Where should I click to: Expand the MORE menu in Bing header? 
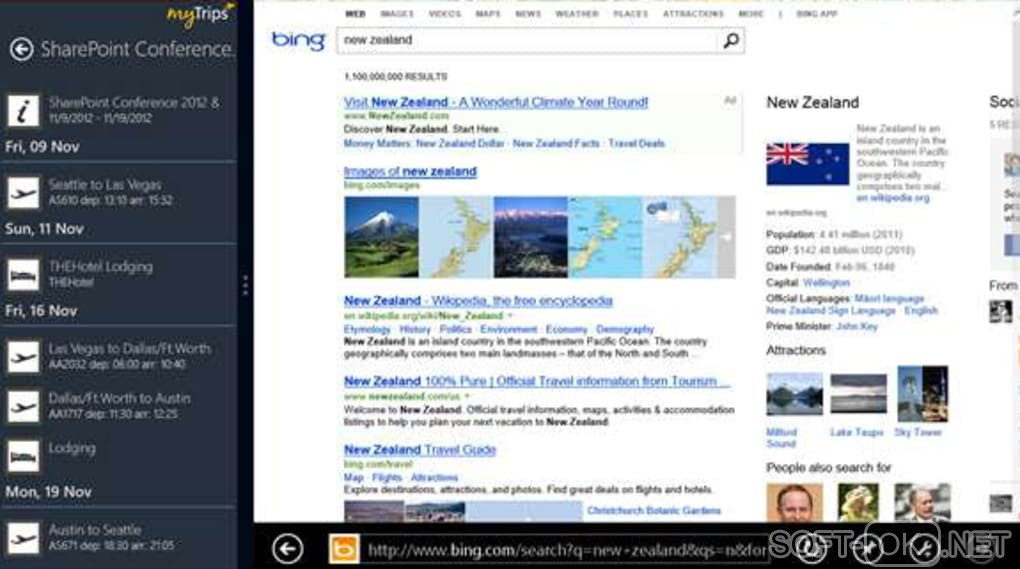point(751,14)
